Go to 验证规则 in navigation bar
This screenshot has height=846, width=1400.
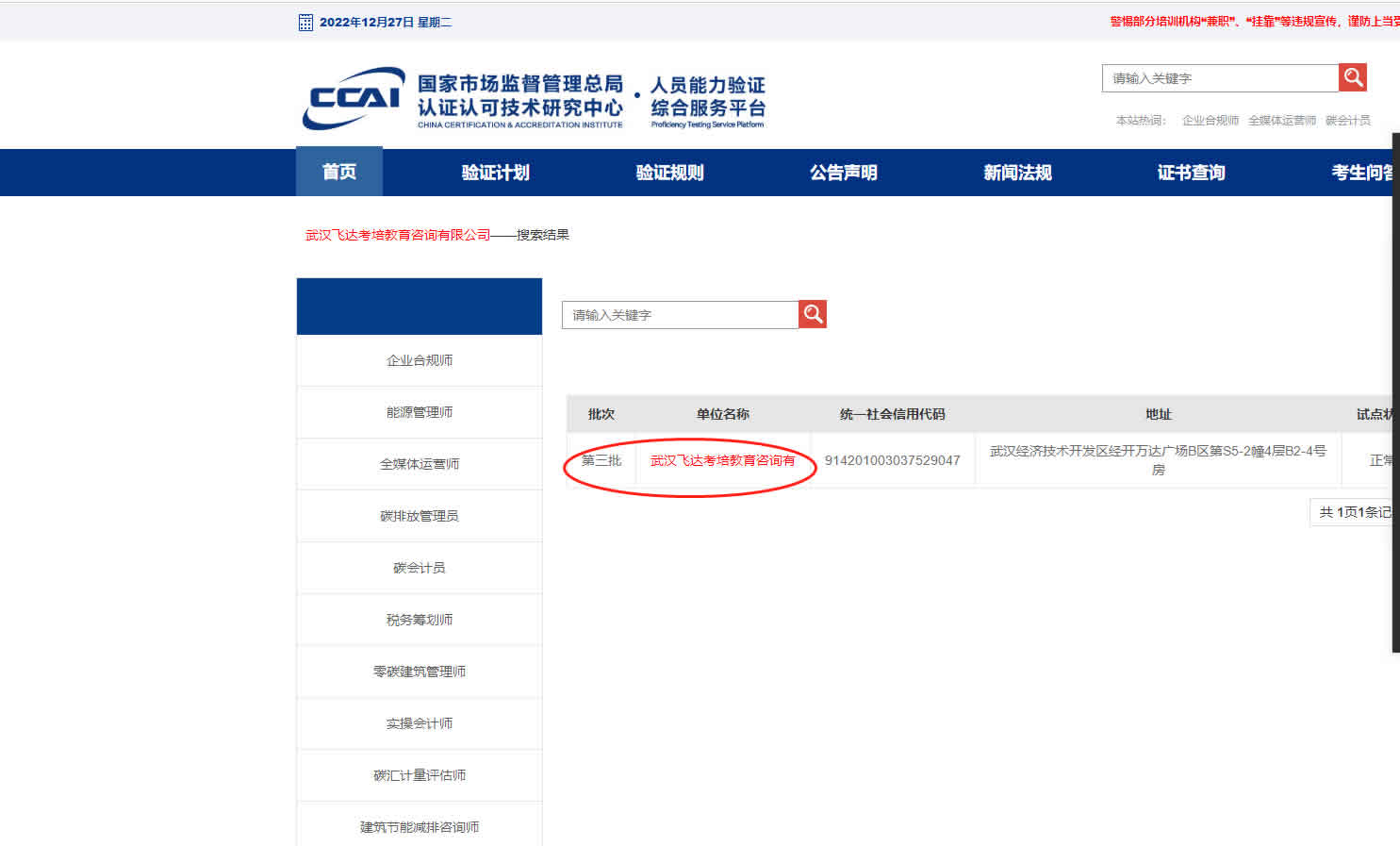[669, 173]
